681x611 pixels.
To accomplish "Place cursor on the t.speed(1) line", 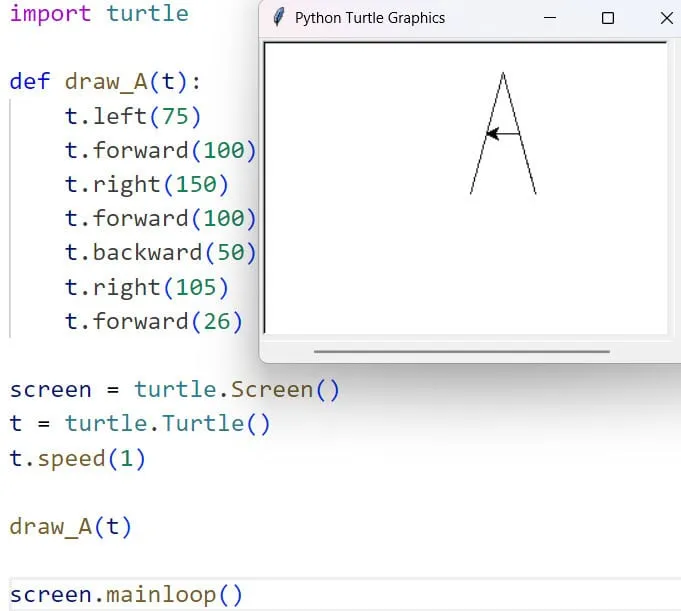I will click(77, 459).
